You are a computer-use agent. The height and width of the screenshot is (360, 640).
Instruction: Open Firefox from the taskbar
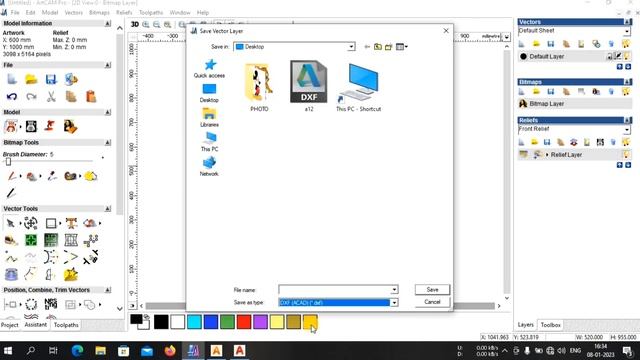point(170,351)
